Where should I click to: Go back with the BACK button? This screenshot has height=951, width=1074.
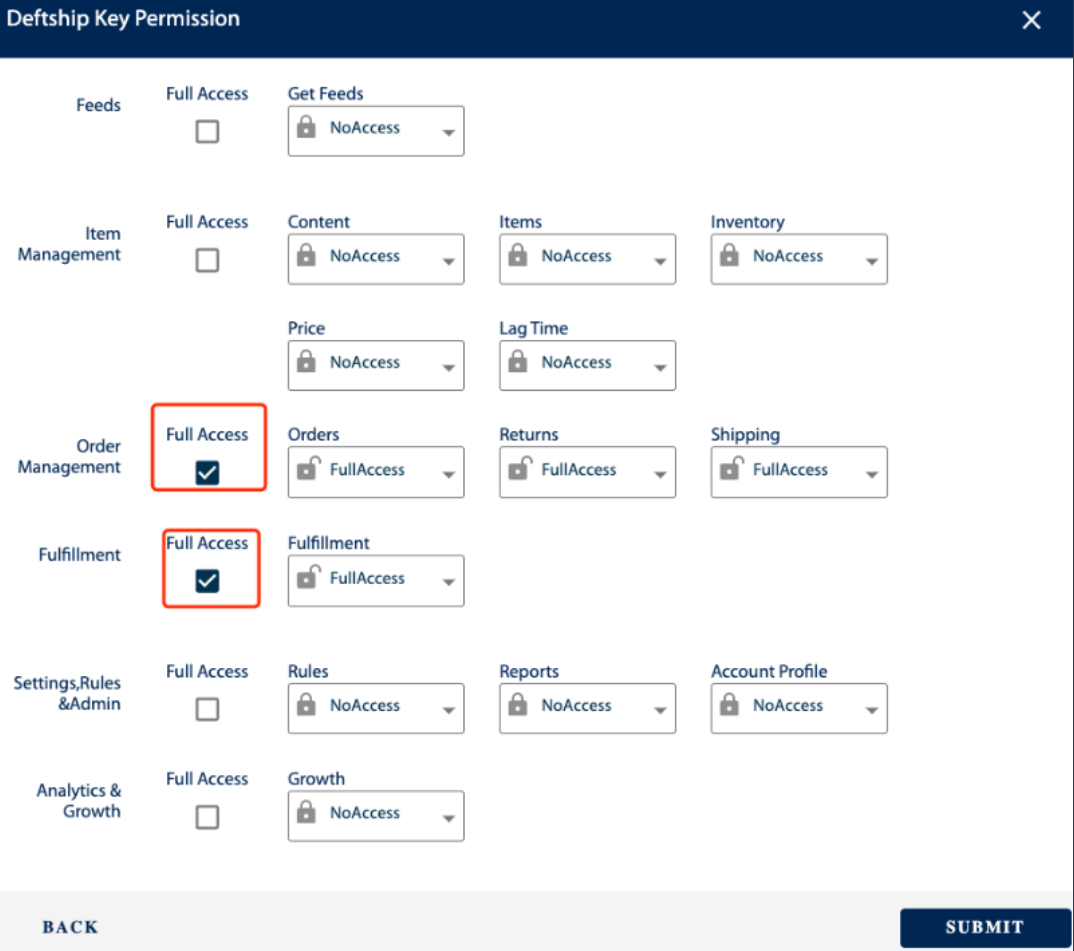70,927
